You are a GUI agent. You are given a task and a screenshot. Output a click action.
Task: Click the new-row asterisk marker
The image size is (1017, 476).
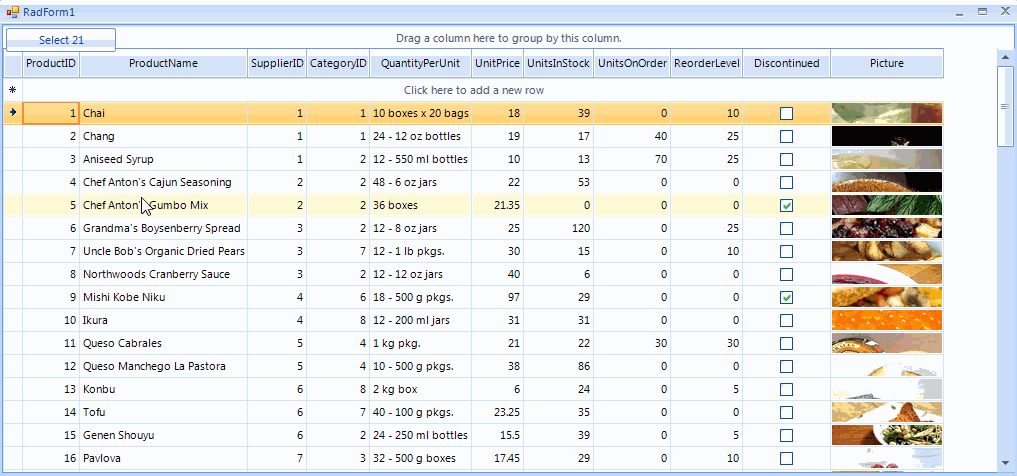tap(12, 90)
